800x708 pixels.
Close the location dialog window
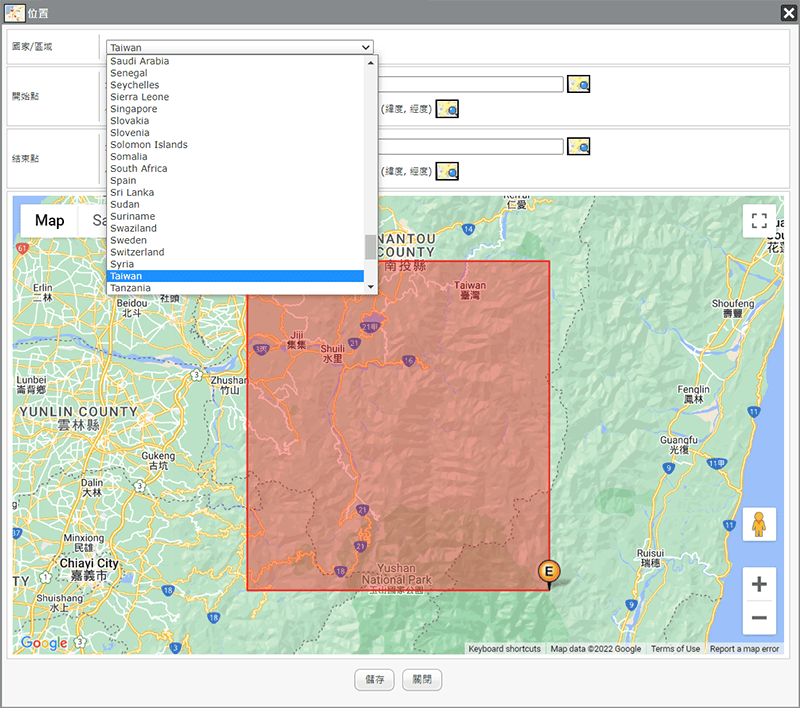pos(789,13)
